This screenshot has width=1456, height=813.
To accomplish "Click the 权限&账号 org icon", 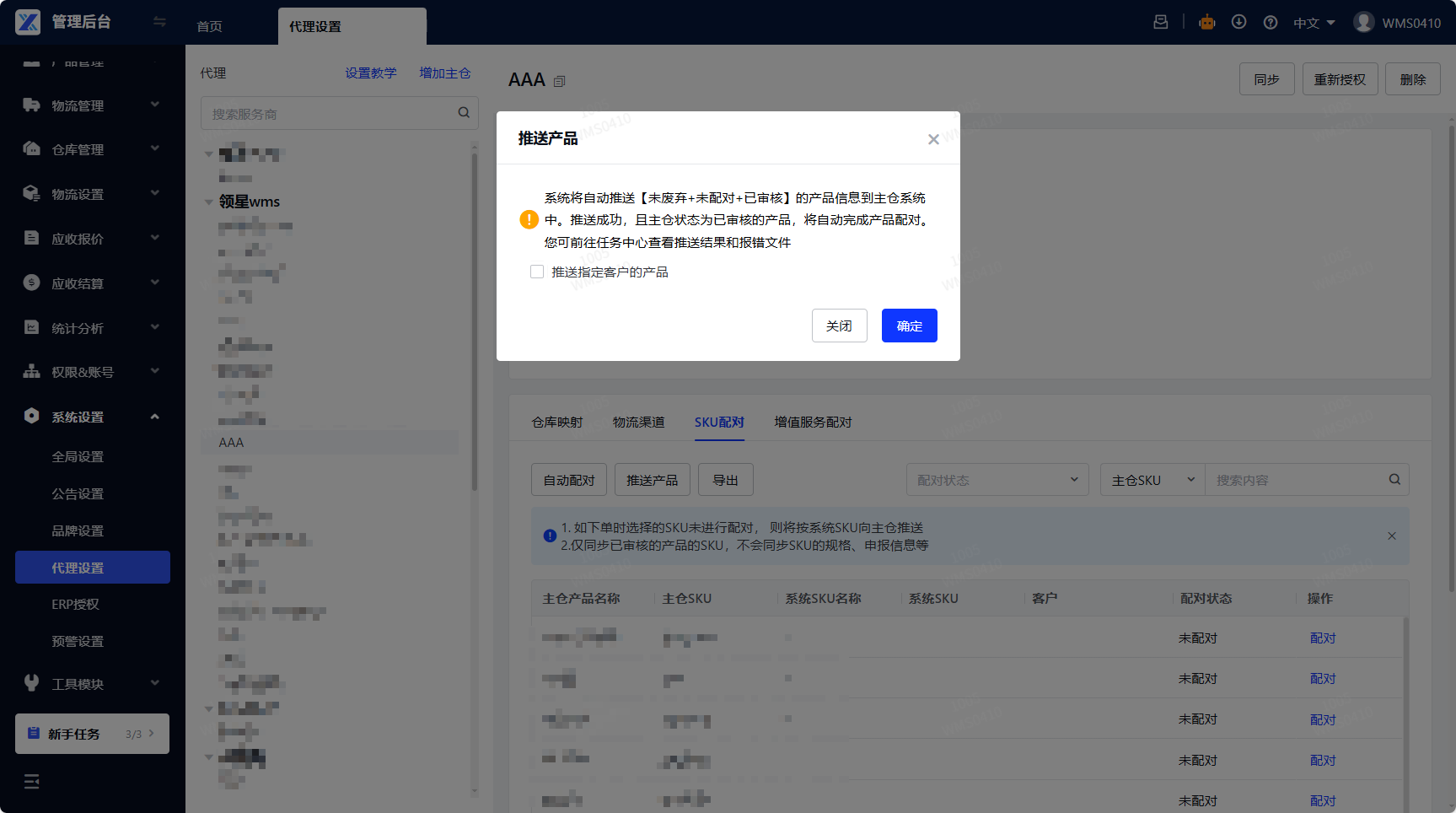I will click(31, 371).
